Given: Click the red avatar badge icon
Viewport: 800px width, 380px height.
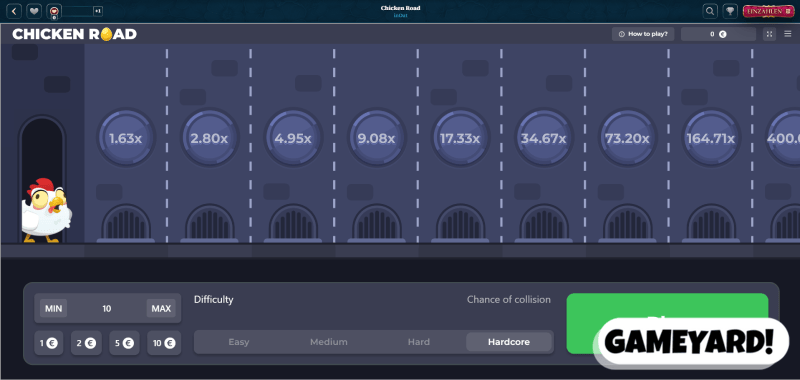Looking at the screenshot, I should point(54,11).
